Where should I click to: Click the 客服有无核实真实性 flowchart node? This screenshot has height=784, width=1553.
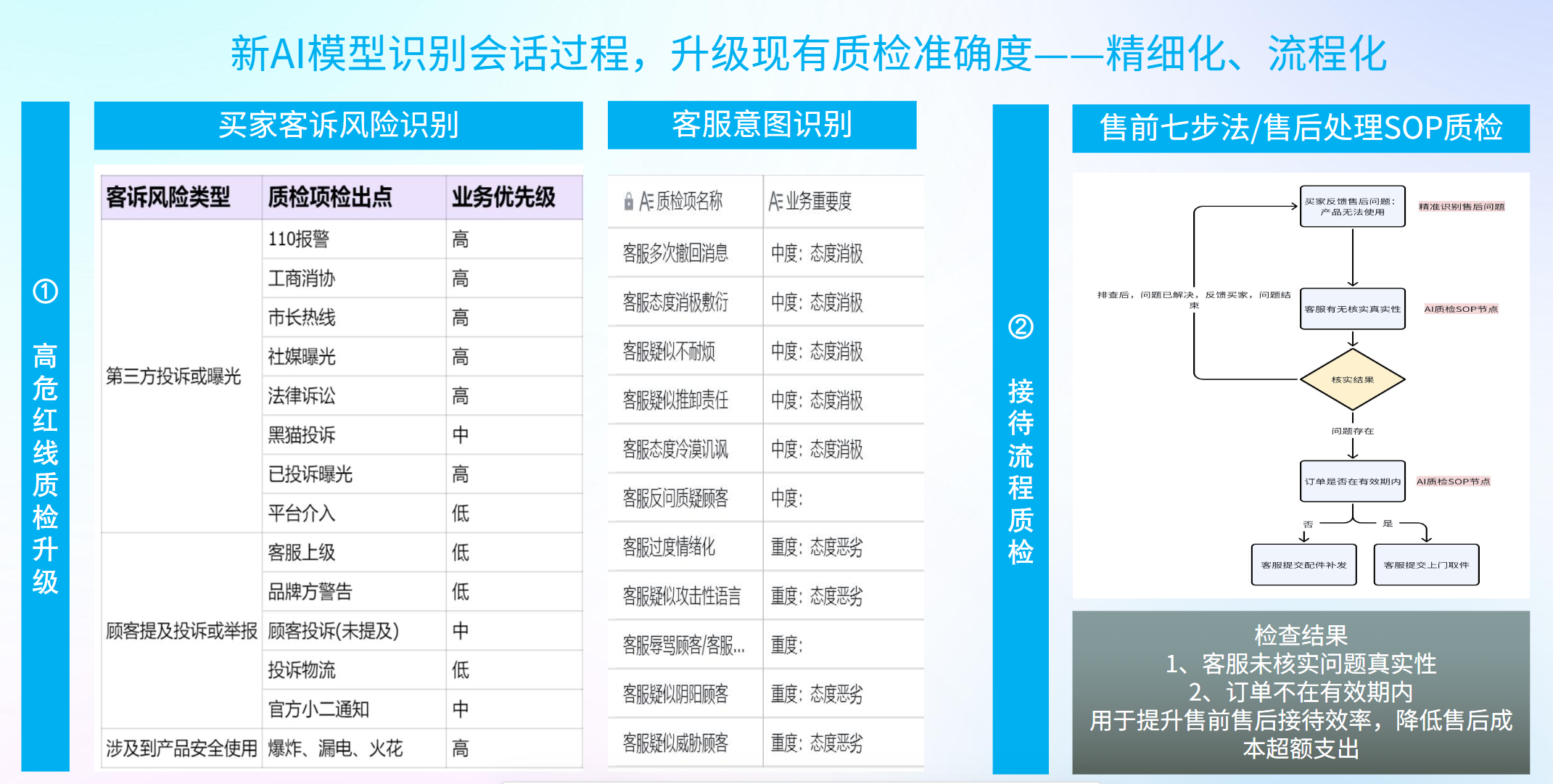[1352, 309]
